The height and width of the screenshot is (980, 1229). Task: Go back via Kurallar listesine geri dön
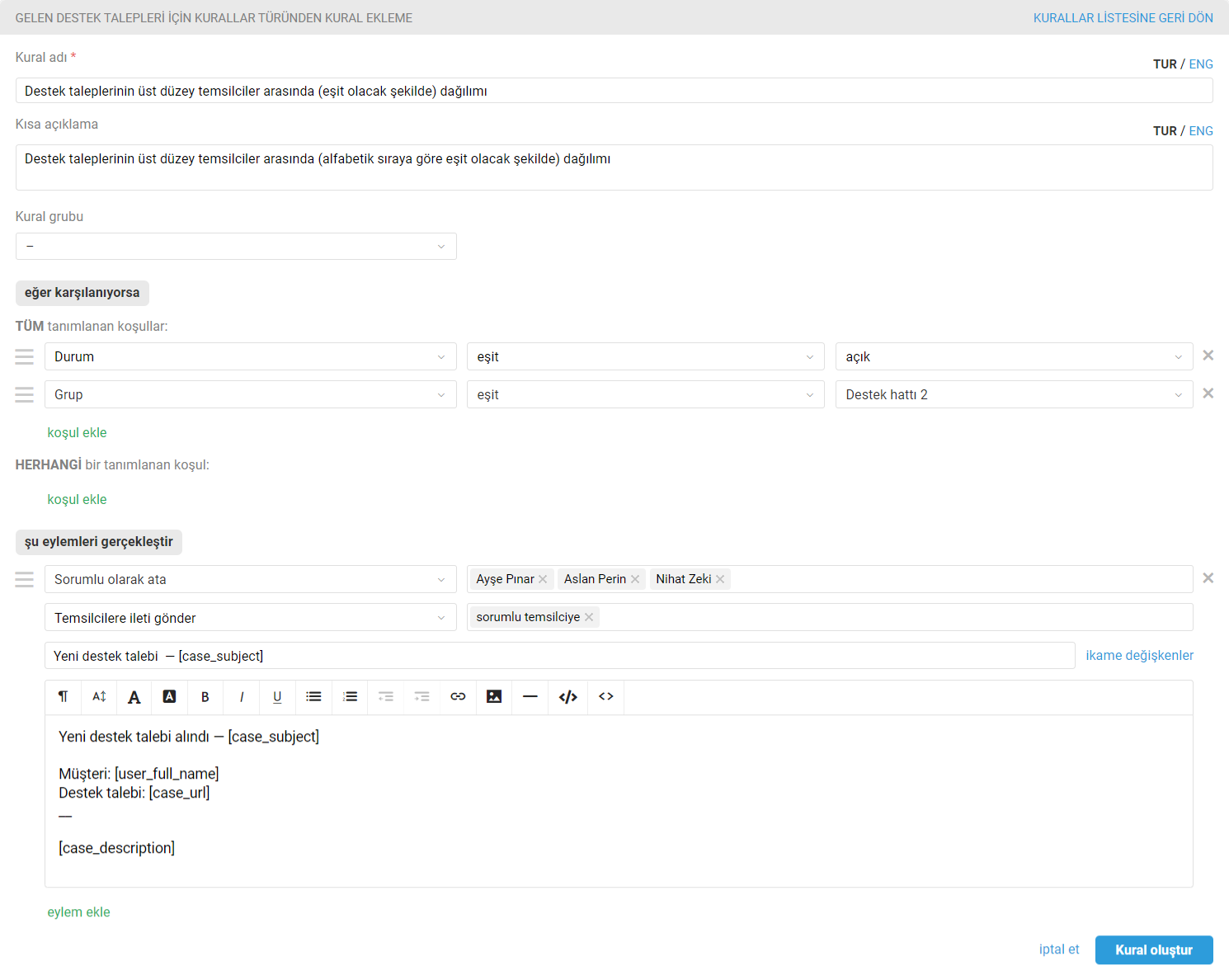1123,18
